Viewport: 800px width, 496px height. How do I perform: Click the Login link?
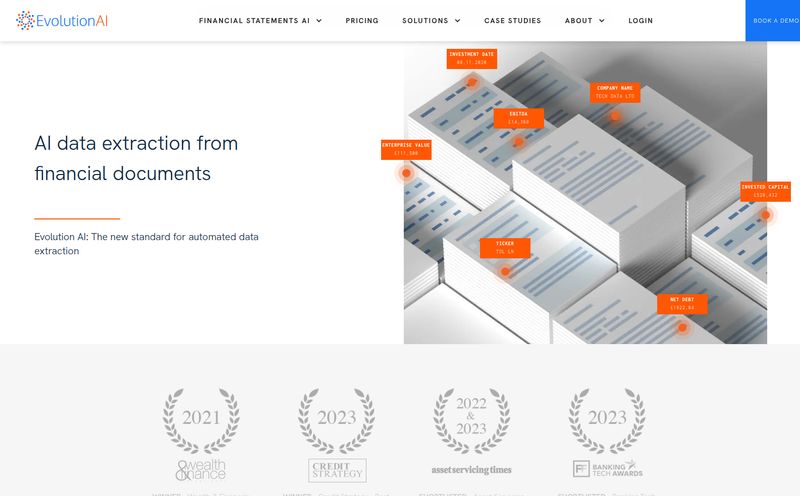(641, 20)
